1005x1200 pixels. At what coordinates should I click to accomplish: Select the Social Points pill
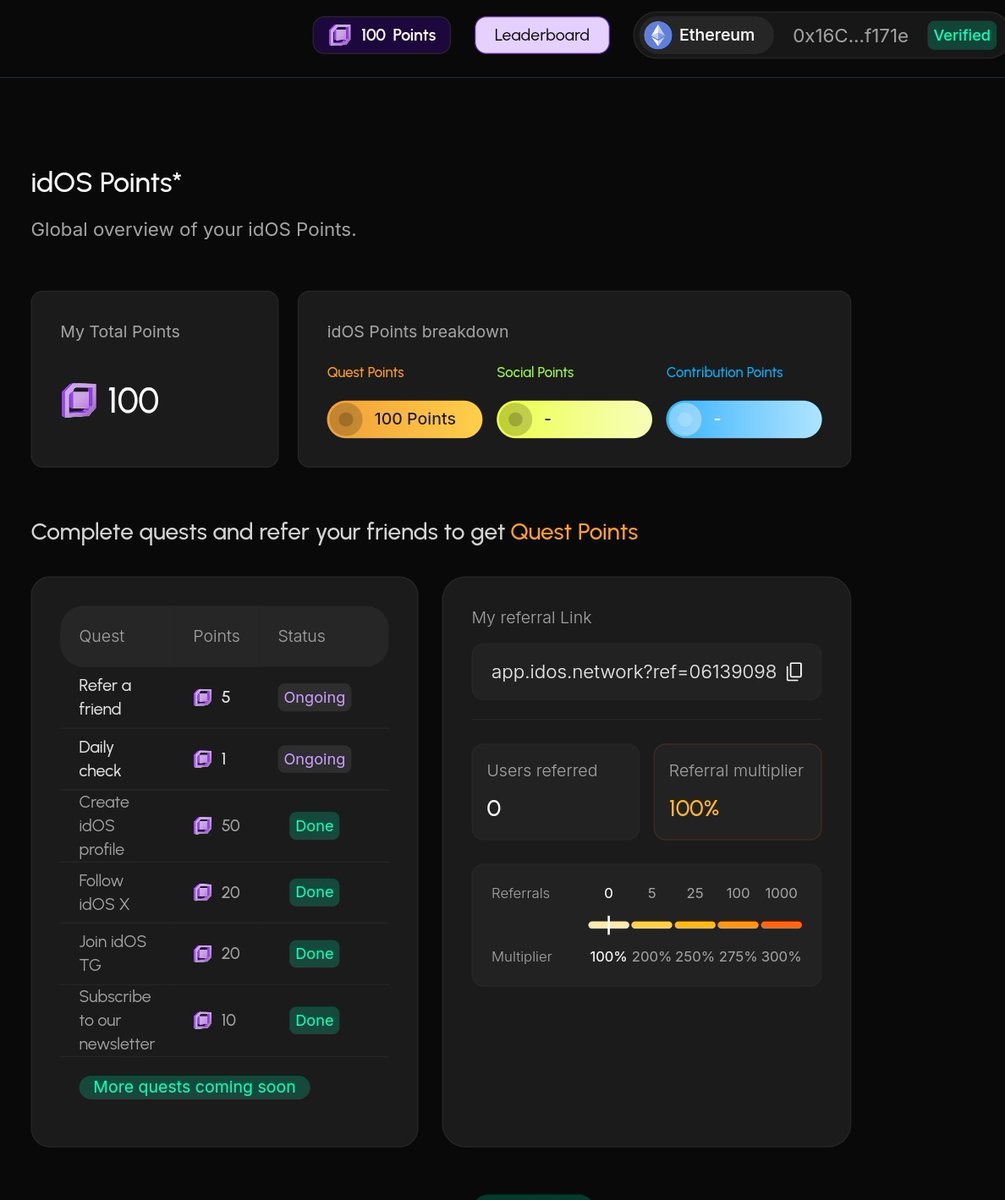click(x=574, y=419)
